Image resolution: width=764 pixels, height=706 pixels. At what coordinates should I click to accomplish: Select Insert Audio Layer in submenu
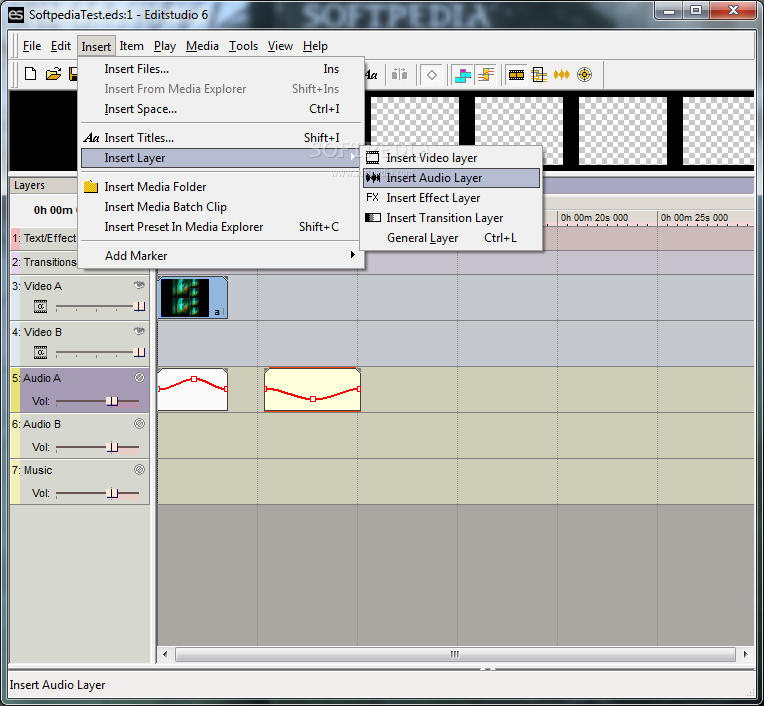coord(451,178)
